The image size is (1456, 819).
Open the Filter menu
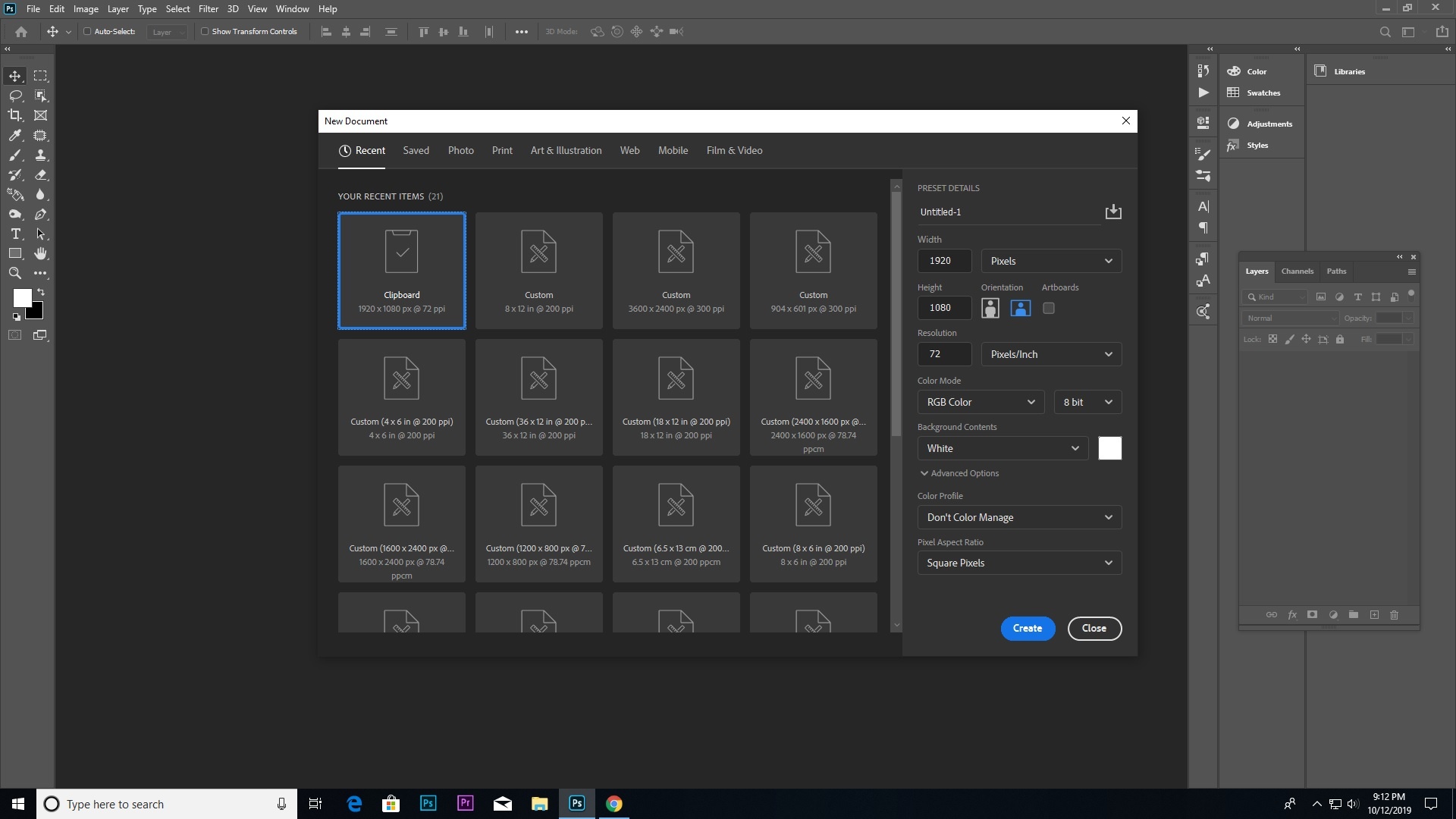(x=208, y=9)
